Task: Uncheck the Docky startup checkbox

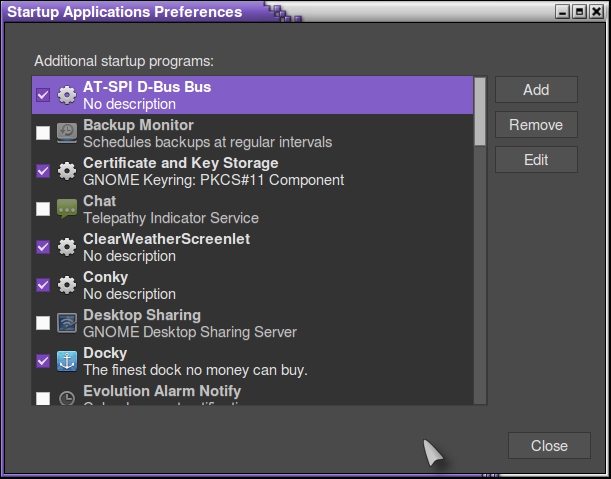Action: click(43, 361)
